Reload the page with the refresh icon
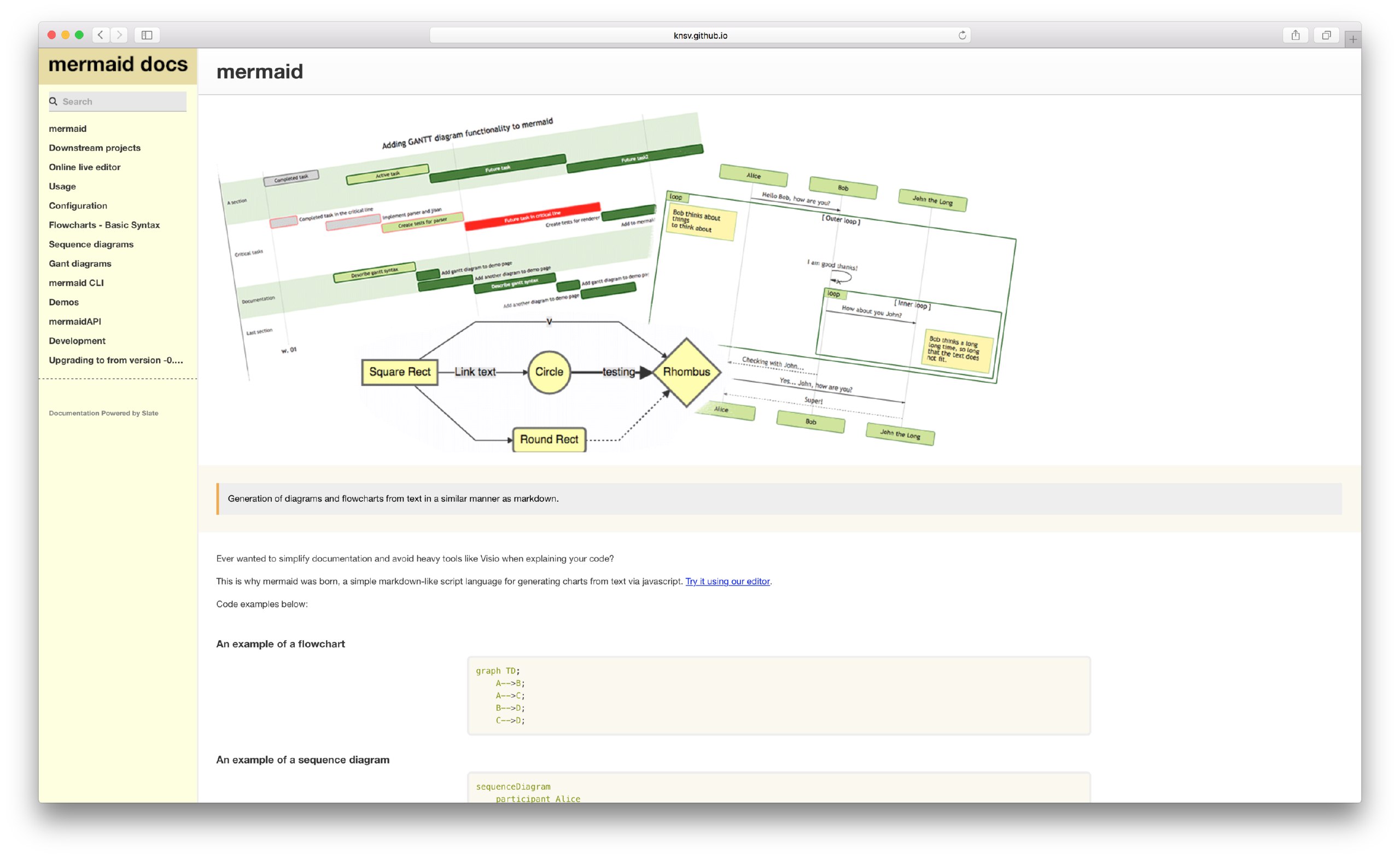The height and width of the screenshot is (858, 1400). pyautogui.click(x=962, y=35)
